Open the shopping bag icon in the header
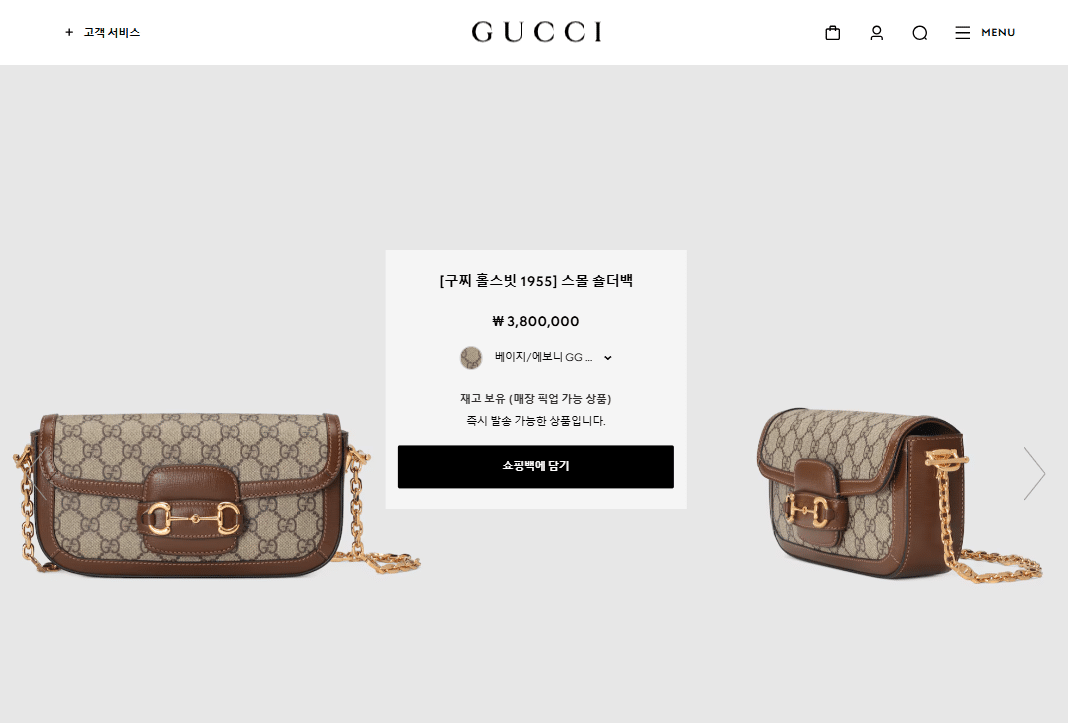 click(832, 33)
